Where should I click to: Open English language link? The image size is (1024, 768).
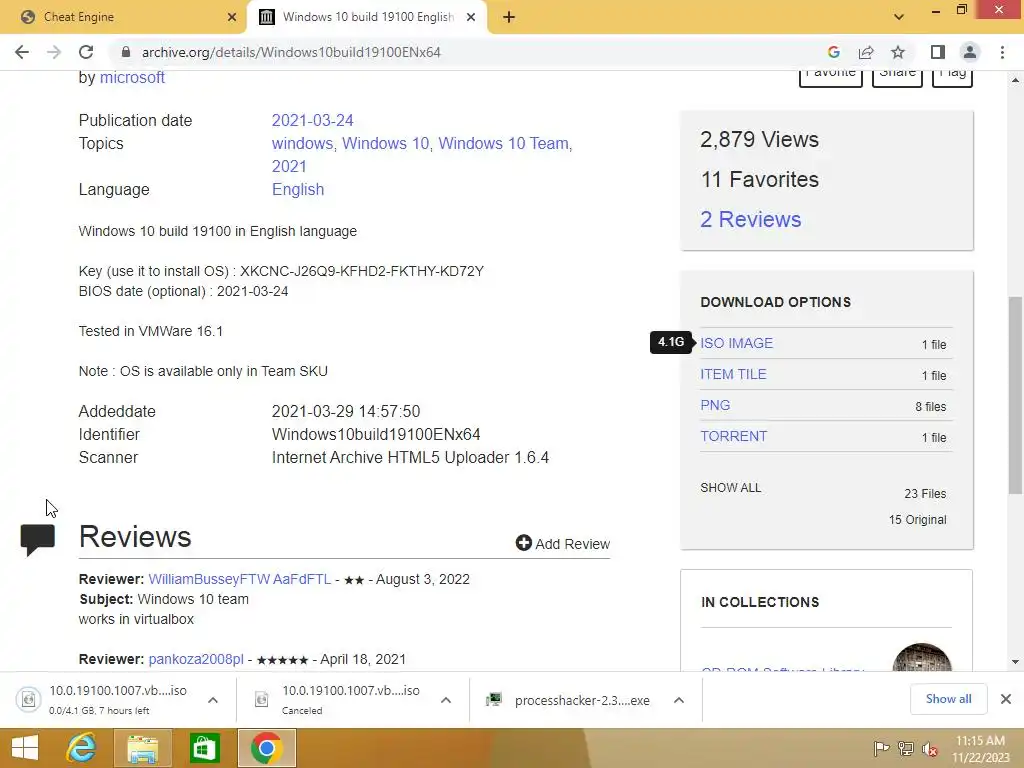click(x=298, y=189)
